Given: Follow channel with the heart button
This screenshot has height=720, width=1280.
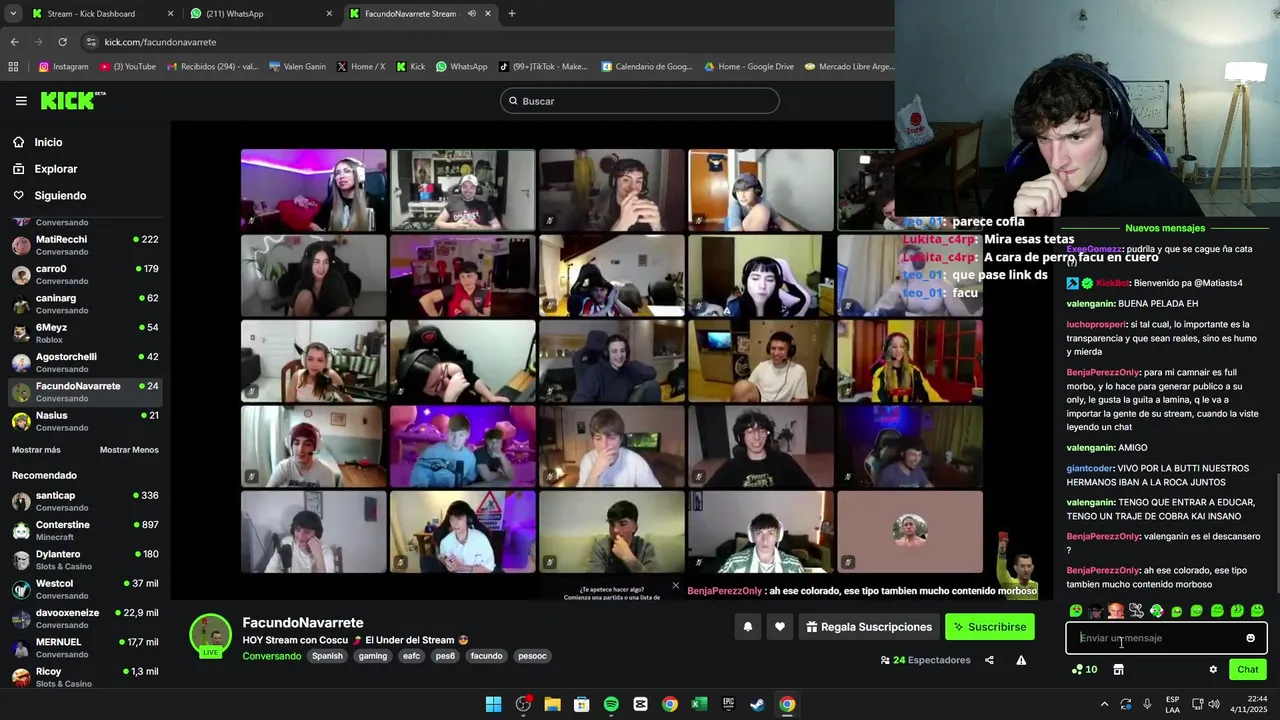Looking at the screenshot, I should point(780,627).
